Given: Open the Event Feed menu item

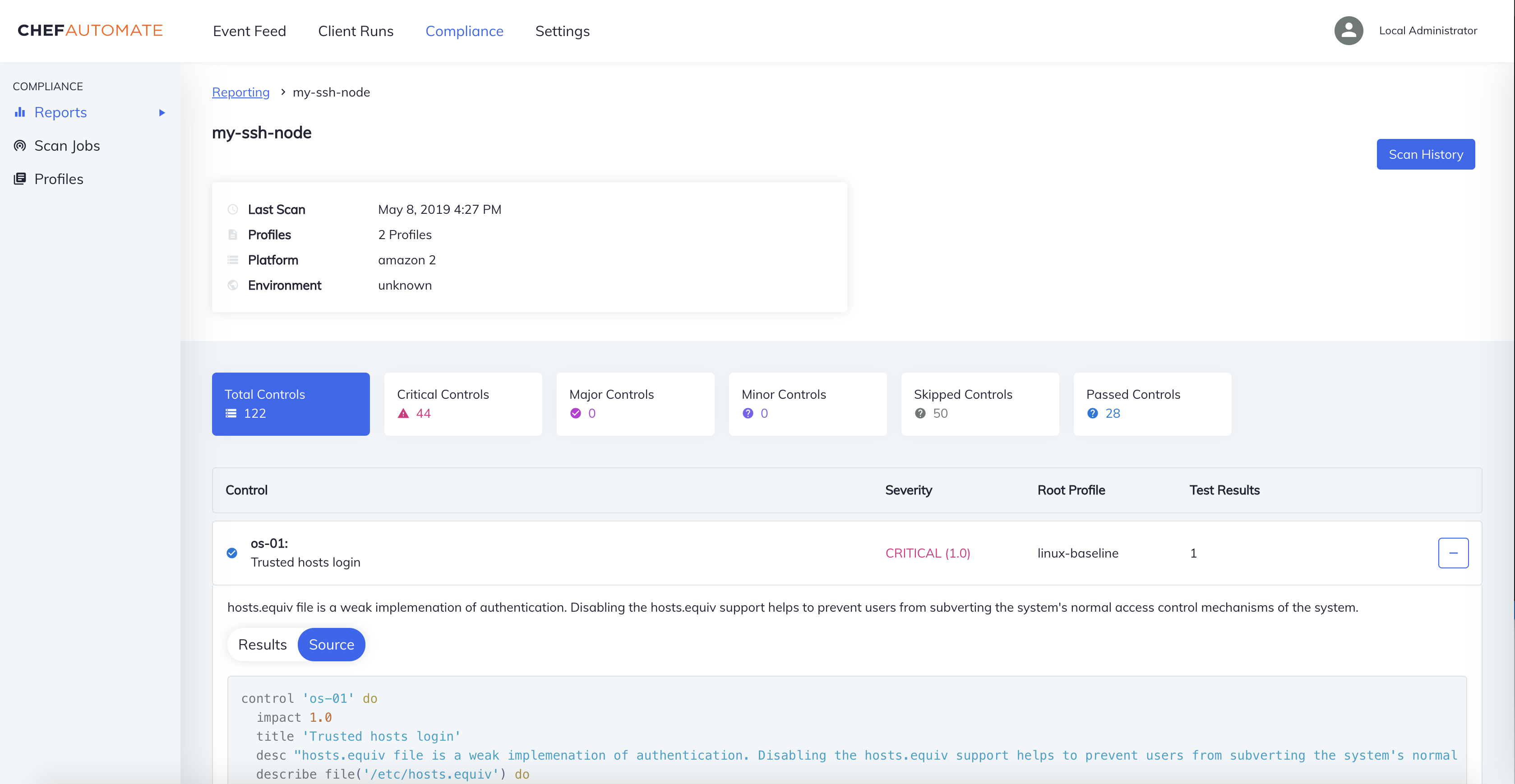Looking at the screenshot, I should 250,30.
